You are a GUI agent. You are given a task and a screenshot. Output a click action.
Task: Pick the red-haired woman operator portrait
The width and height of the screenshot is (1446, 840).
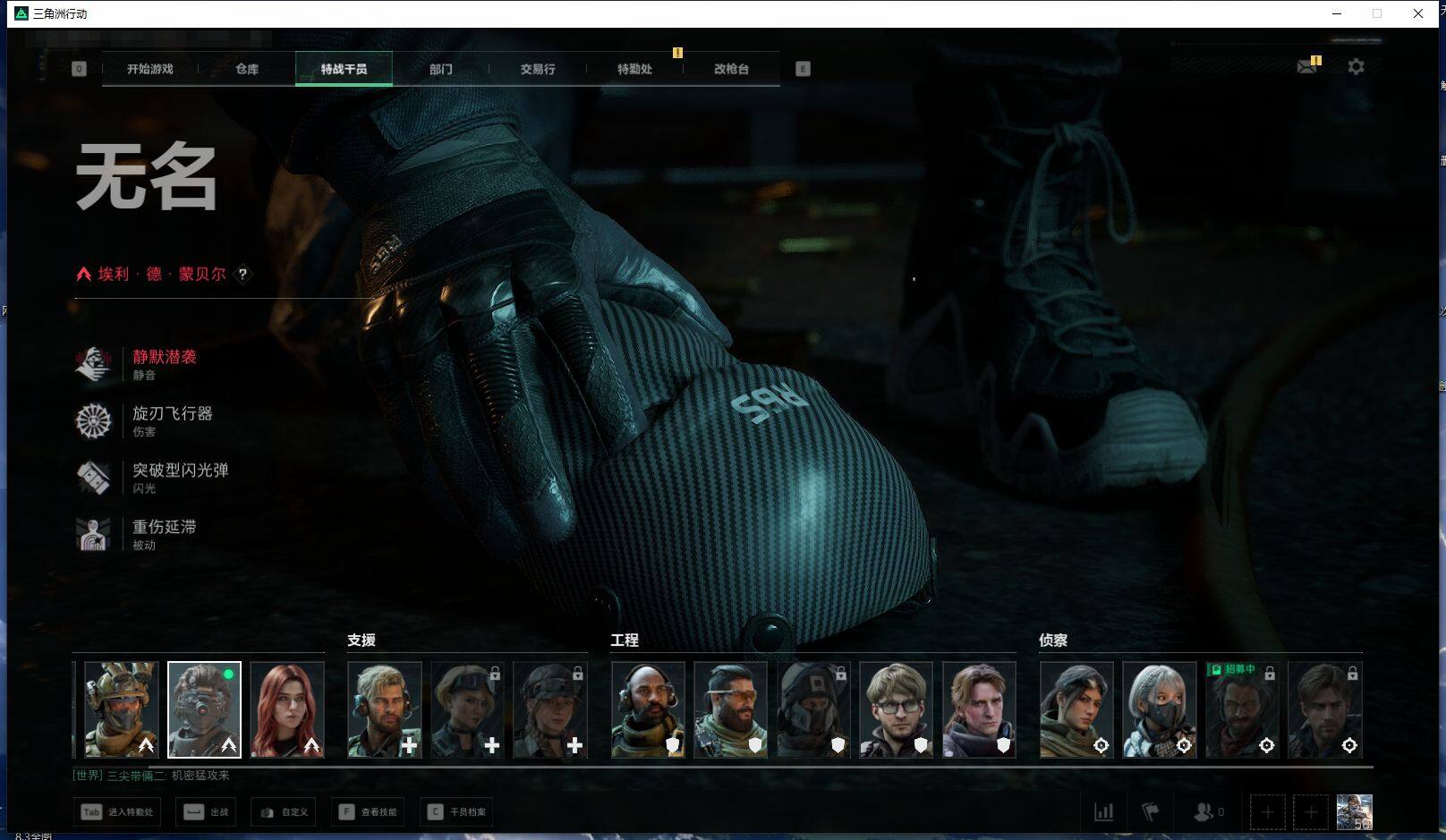[x=287, y=709]
